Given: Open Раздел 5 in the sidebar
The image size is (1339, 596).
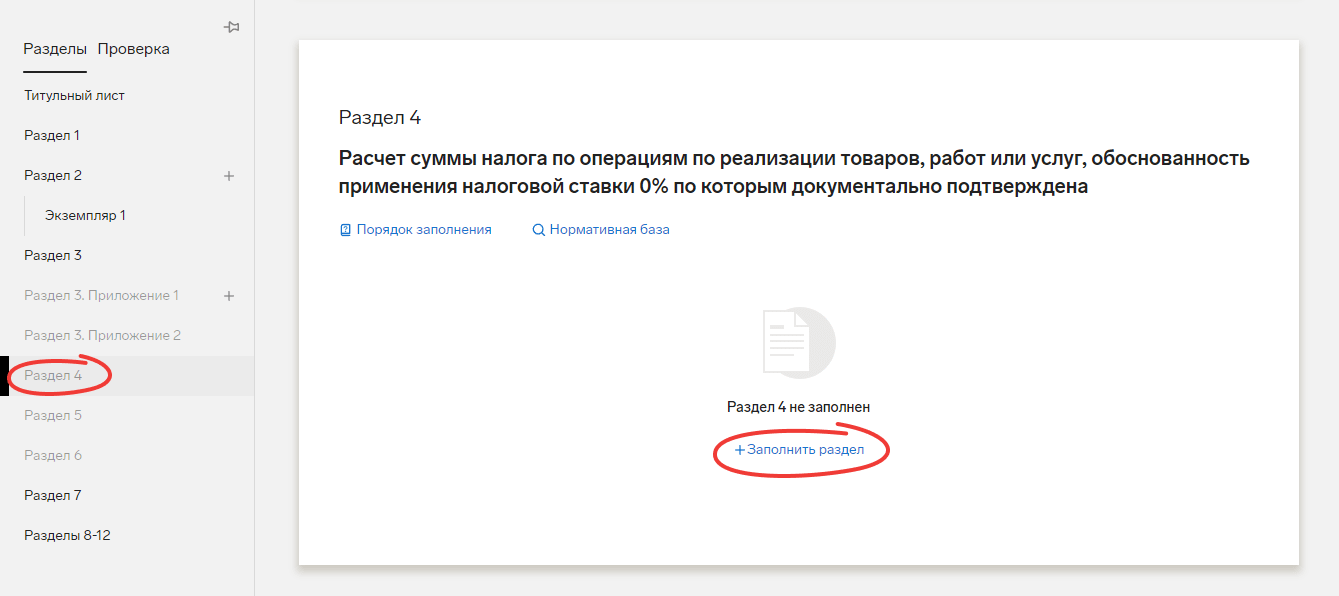Looking at the screenshot, I should coord(53,416).
